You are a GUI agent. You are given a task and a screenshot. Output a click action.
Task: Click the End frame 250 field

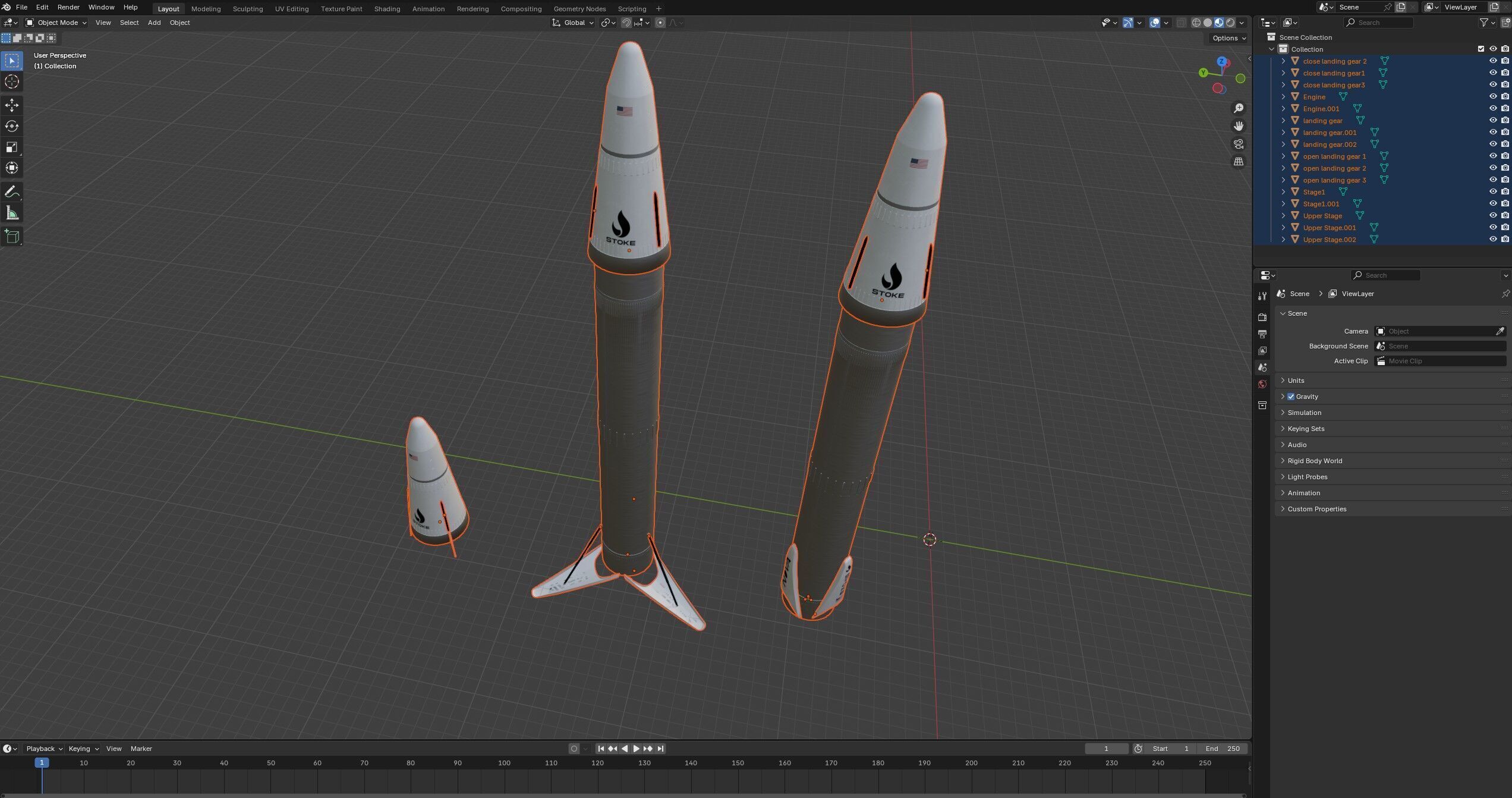point(1222,749)
